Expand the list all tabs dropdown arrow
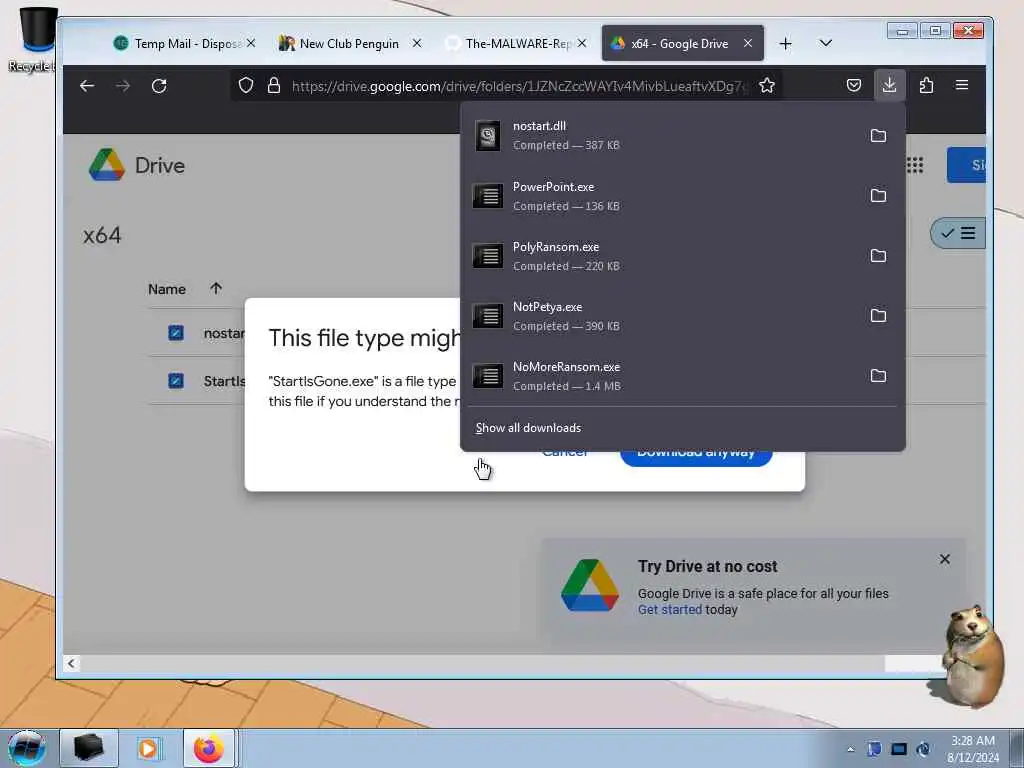This screenshot has height=768, width=1024. pos(825,43)
